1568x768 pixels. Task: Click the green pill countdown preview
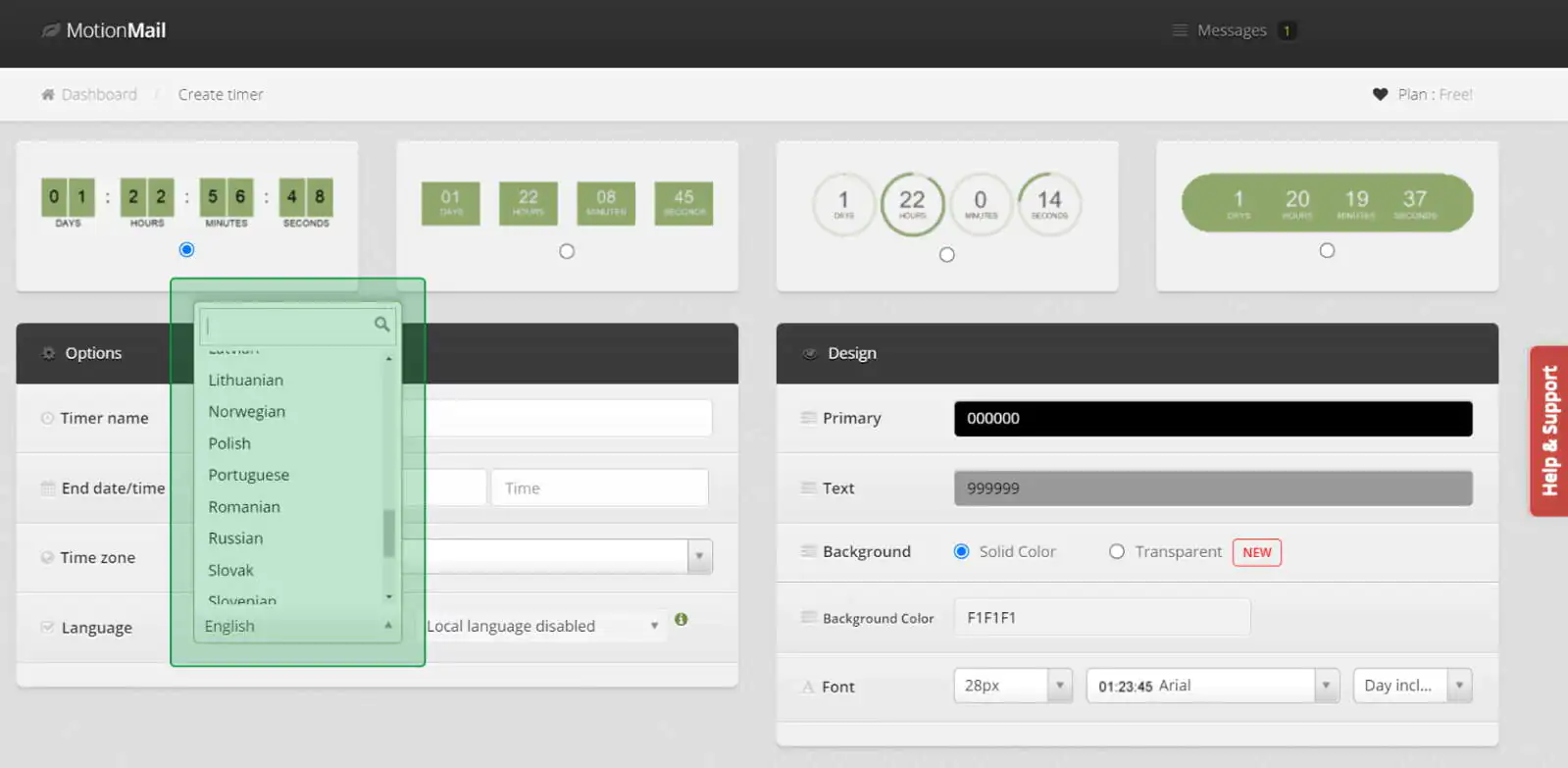pos(1327,203)
